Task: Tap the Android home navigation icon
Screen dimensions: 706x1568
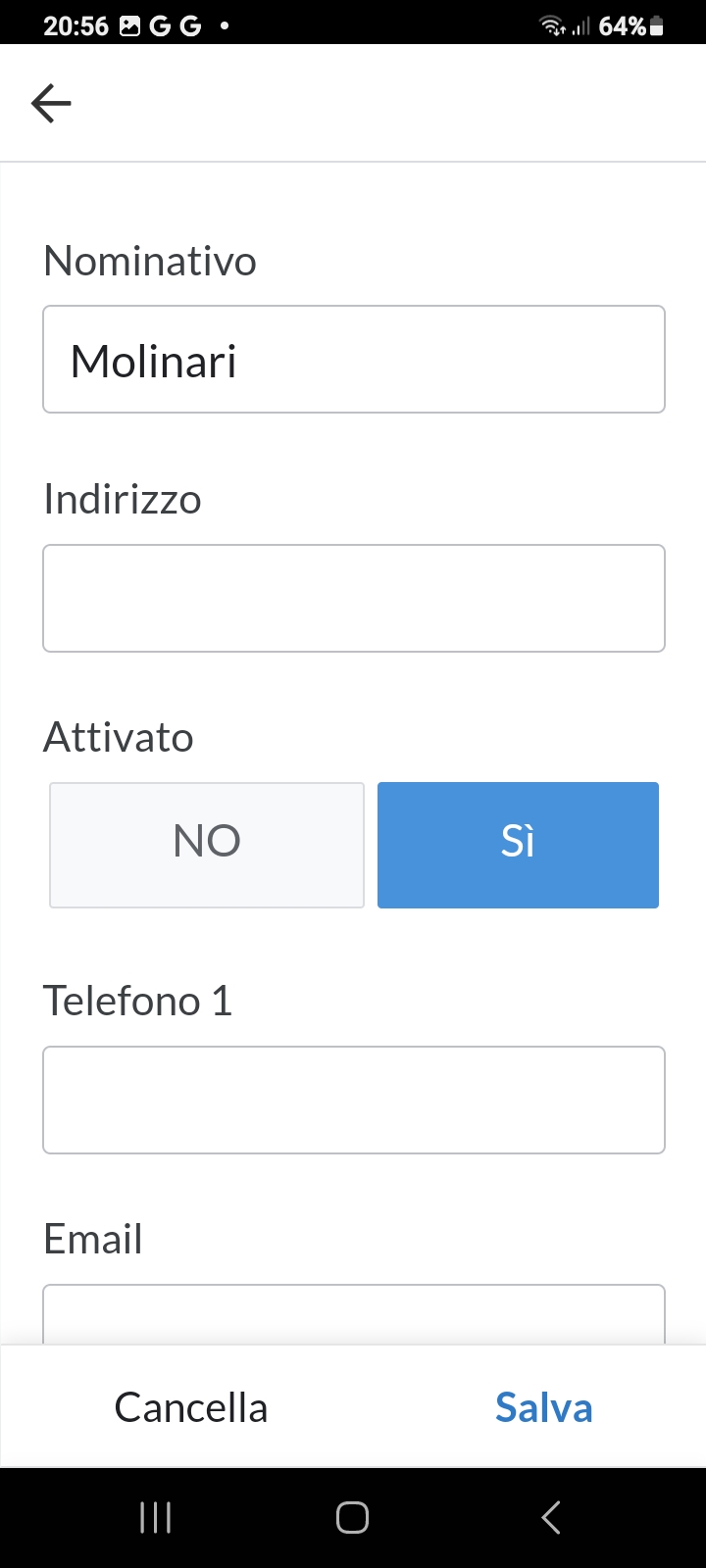Action: 352,1517
